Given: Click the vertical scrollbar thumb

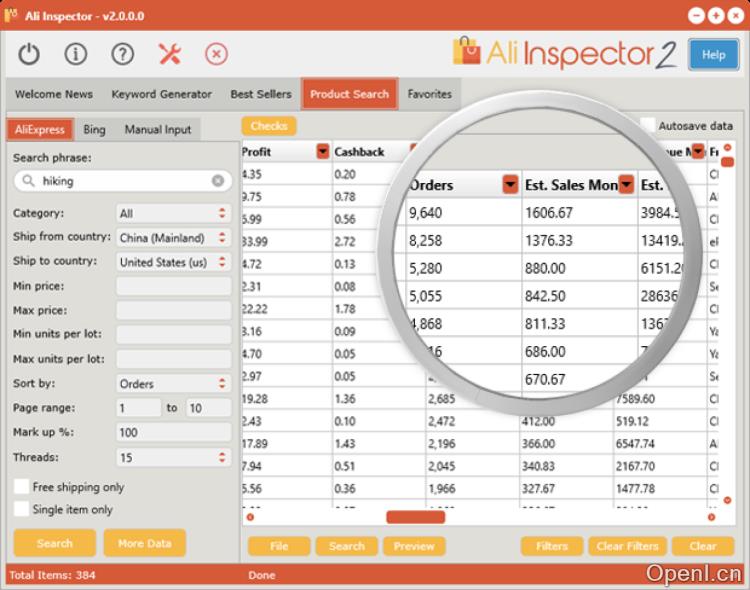Looking at the screenshot, I should pos(728,163).
